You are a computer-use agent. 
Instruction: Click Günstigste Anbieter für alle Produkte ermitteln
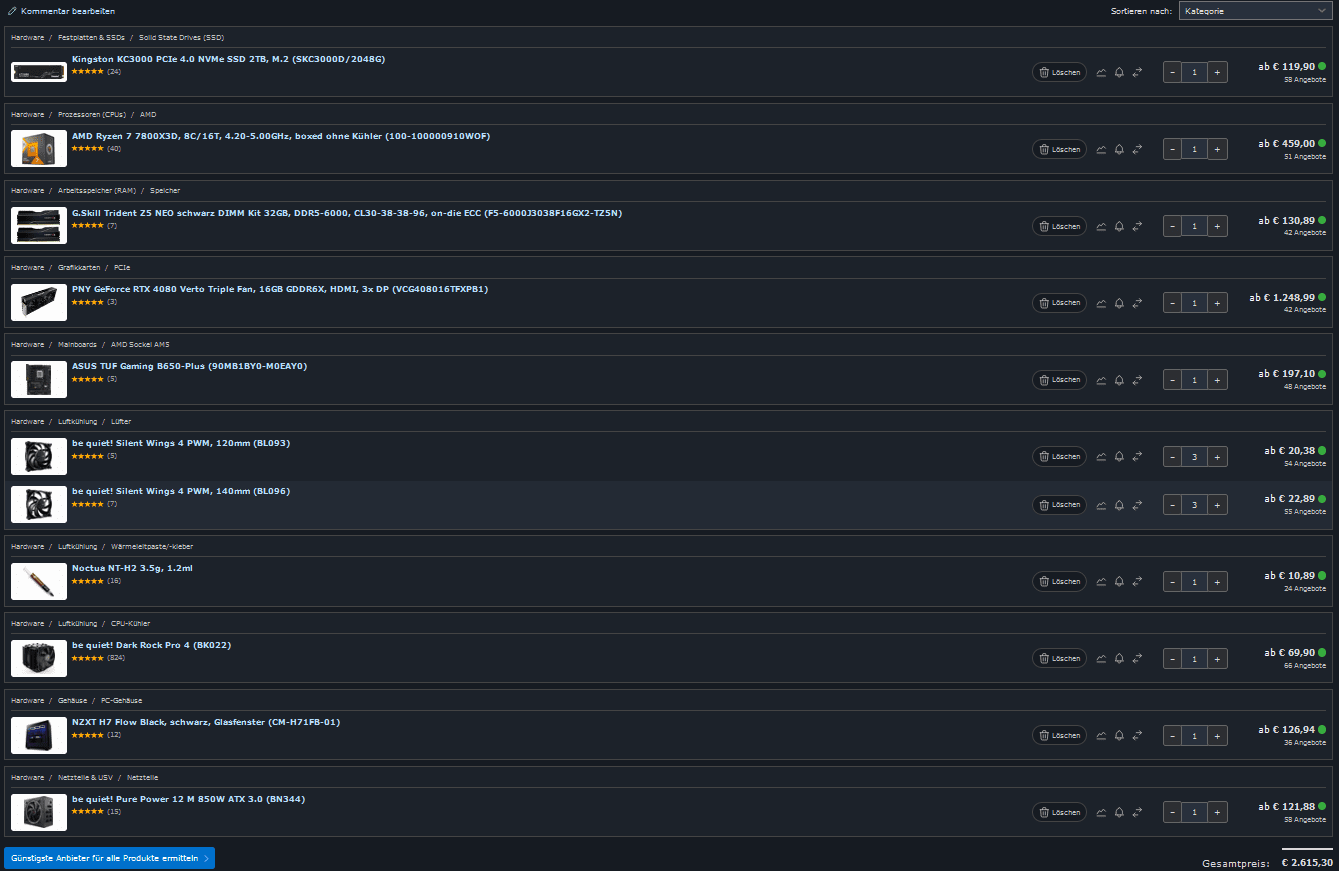tap(109, 858)
